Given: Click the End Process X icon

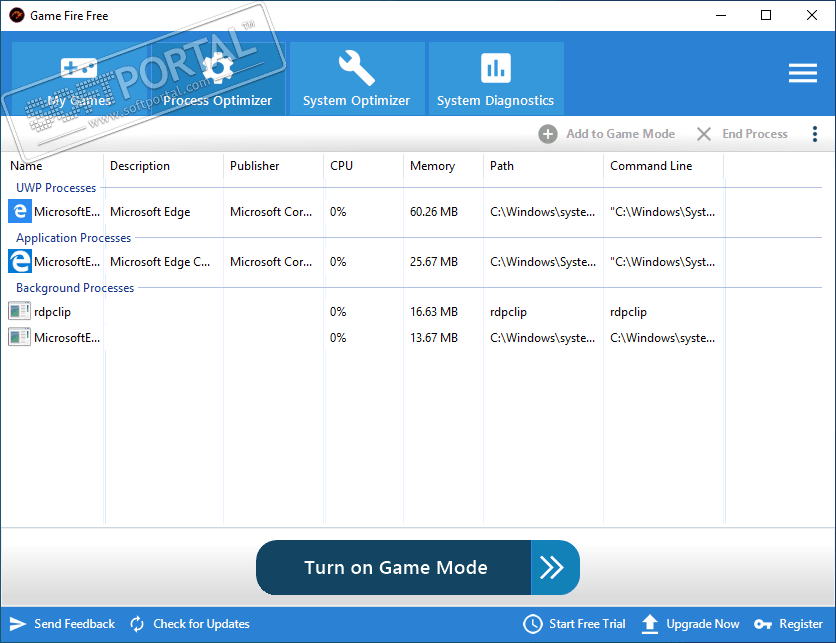Looking at the screenshot, I should (x=704, y=134).
